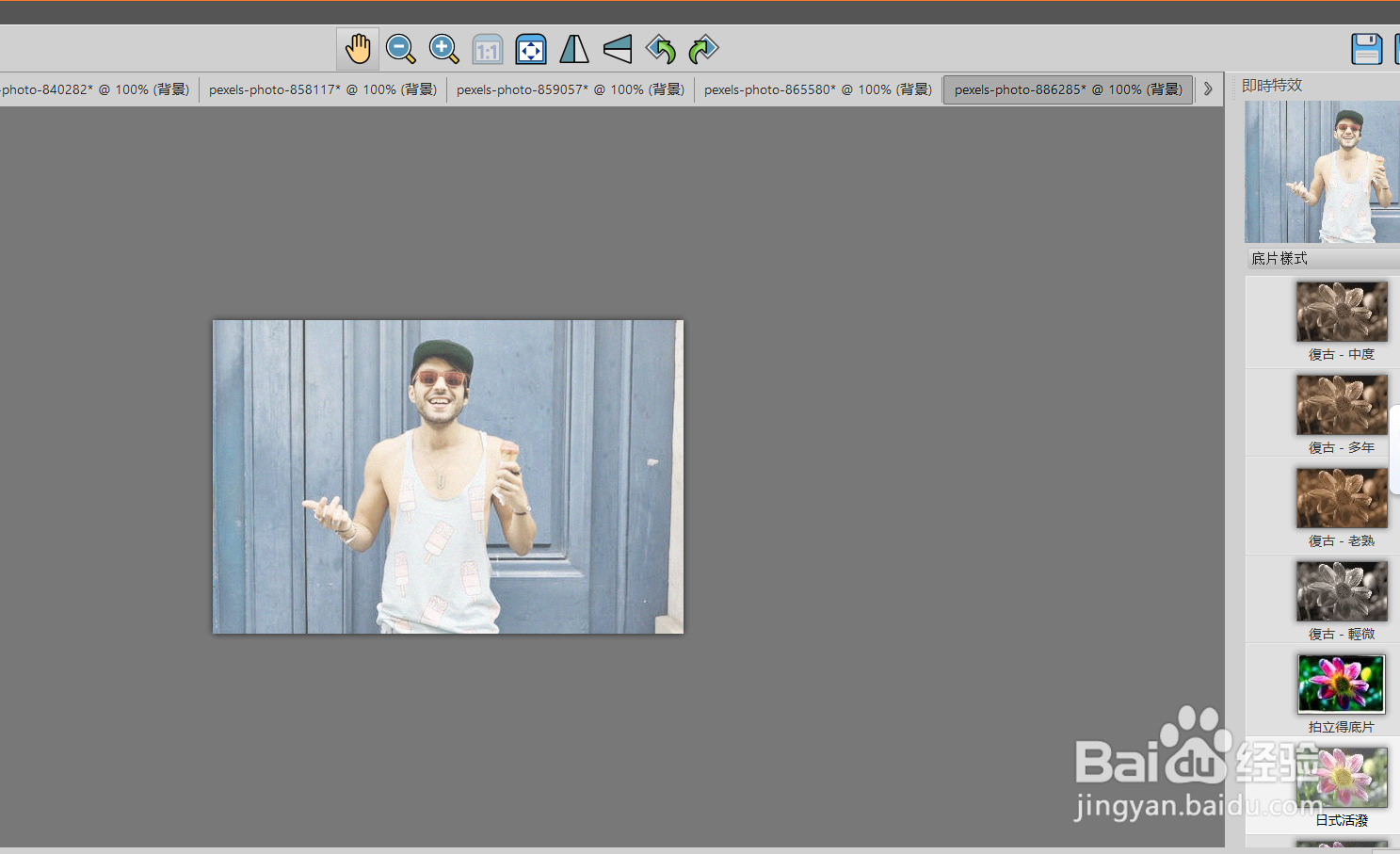Image resolution: width=1400 pixels, height=854 pixels.
Task: Click the photo of man on canvas
Action: coord(448,476)
